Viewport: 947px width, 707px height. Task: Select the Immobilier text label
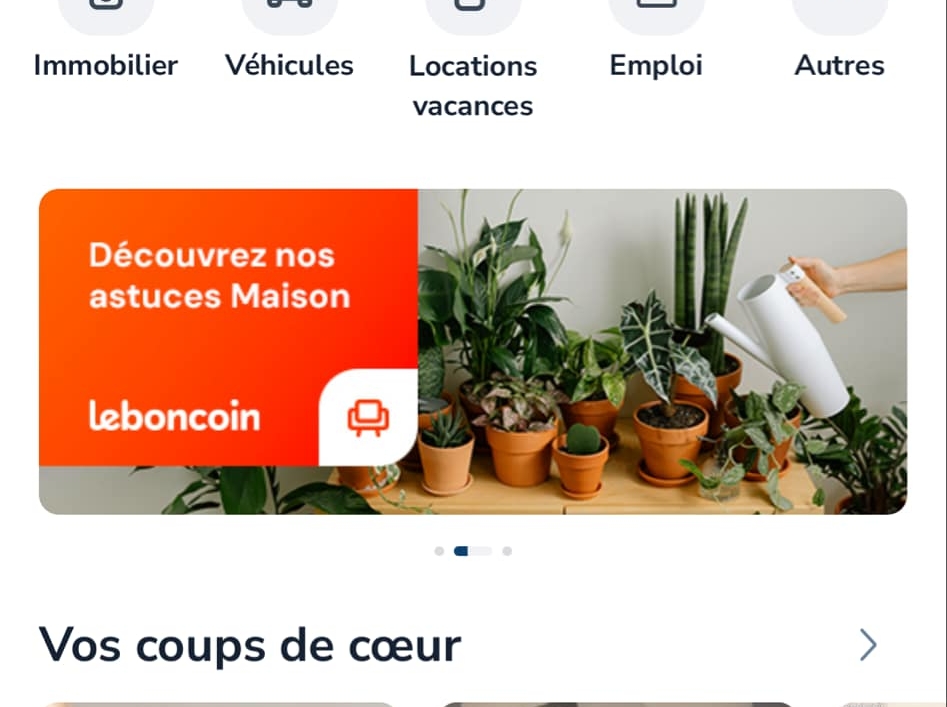[106, 65]
